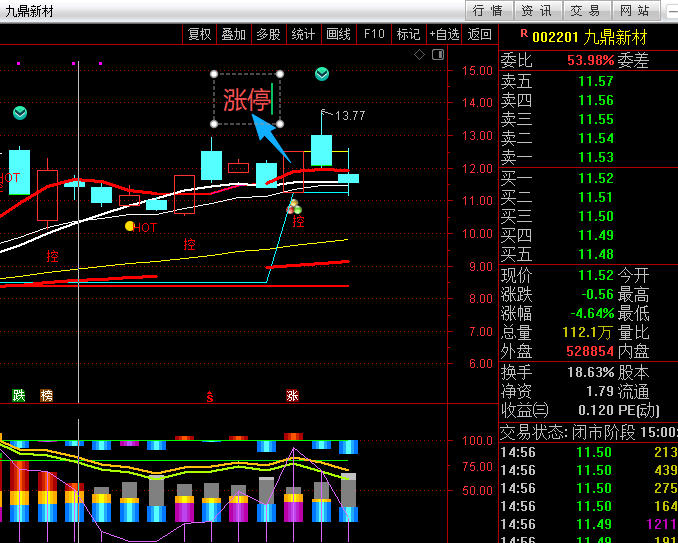This screenshot has height=543, width=678.
Task: Switch to the 交易 tab
Action: click(x=585, y=11)
